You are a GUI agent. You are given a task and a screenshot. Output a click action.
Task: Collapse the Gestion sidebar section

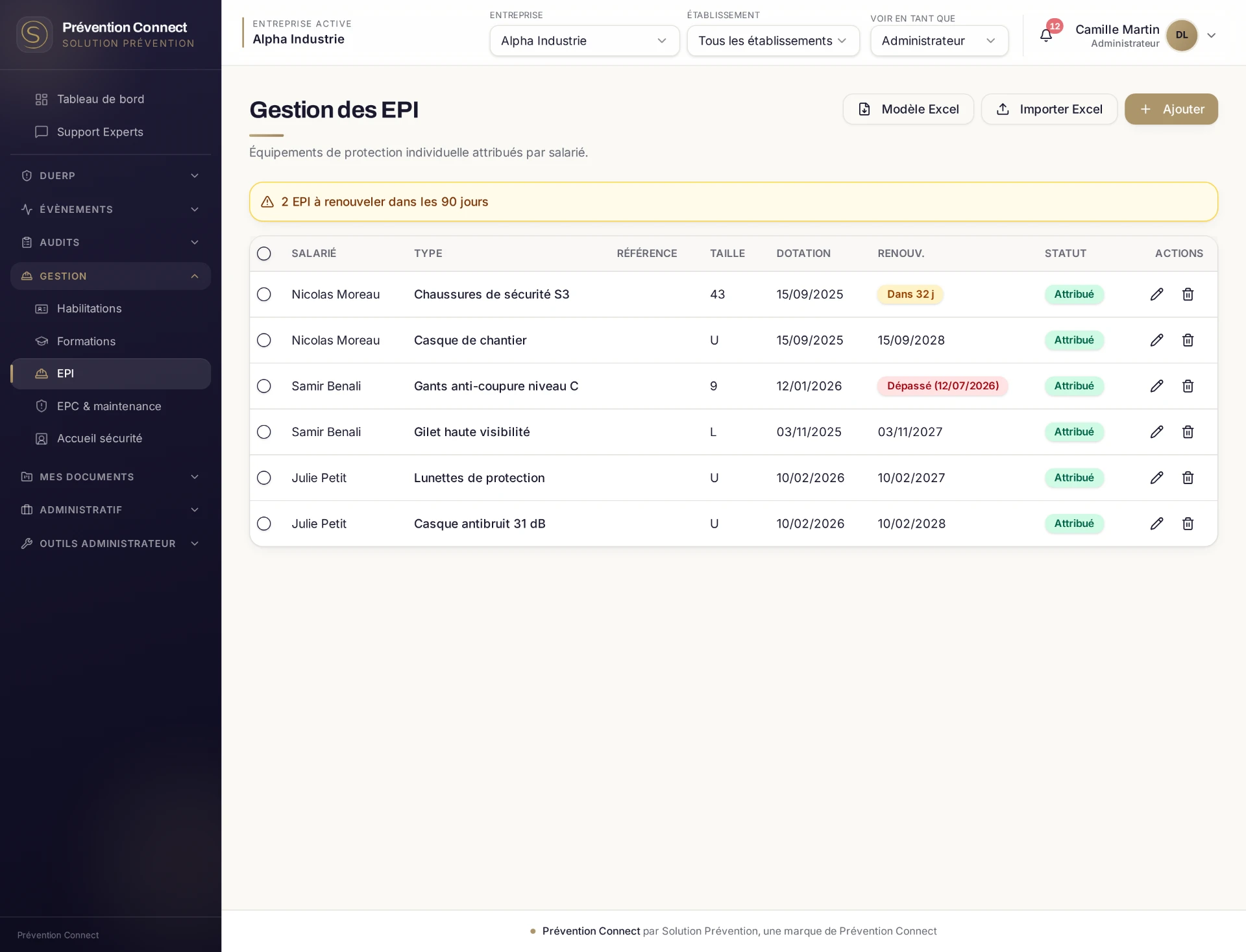click(110, 276)
